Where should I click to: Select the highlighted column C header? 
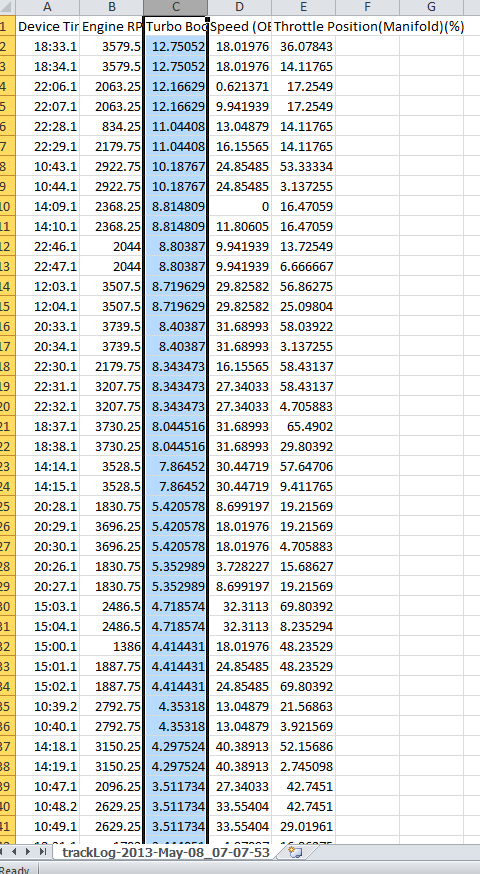[176, 7]
